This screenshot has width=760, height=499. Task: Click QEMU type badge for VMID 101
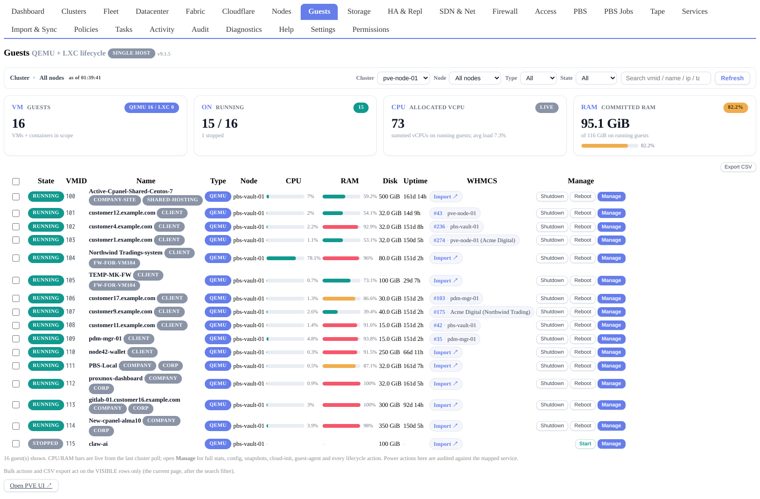pos(218,213)
